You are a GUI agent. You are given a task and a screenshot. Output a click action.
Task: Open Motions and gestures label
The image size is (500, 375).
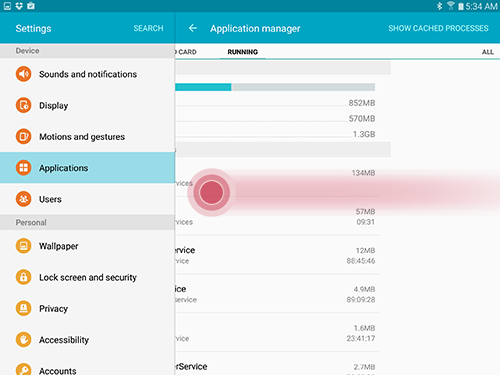pyautogui.click(x=82, y=137)
